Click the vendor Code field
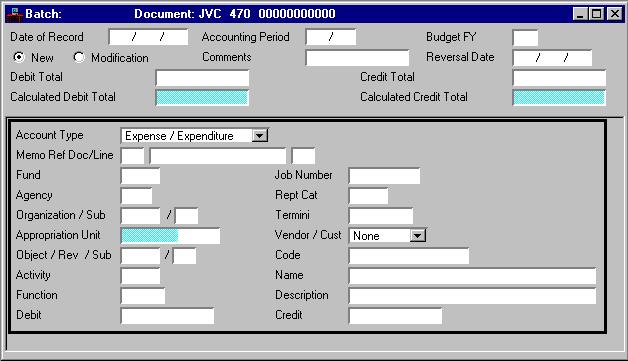 pos(409,256)
